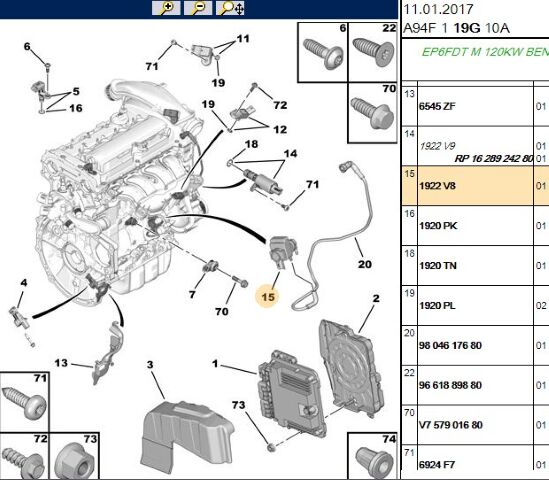Click the clip 74 thumbnail
Viewport: 549px width, 480px height.
click(x=373, y=456)
